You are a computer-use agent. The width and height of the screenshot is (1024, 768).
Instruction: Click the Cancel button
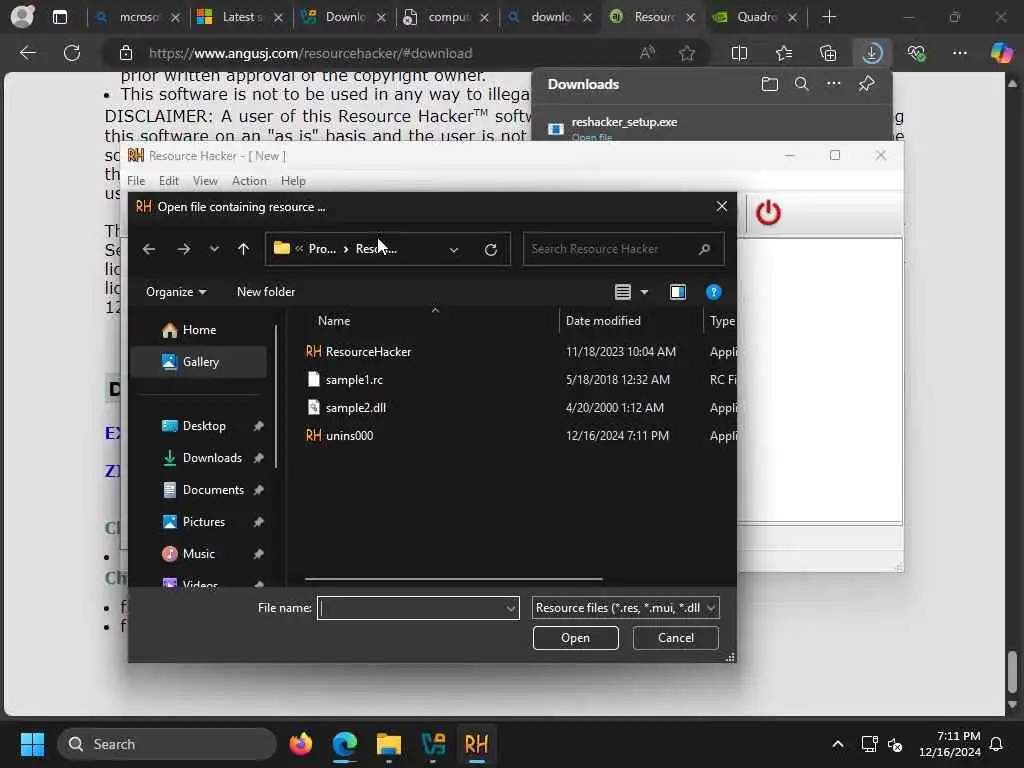point(675,638)
